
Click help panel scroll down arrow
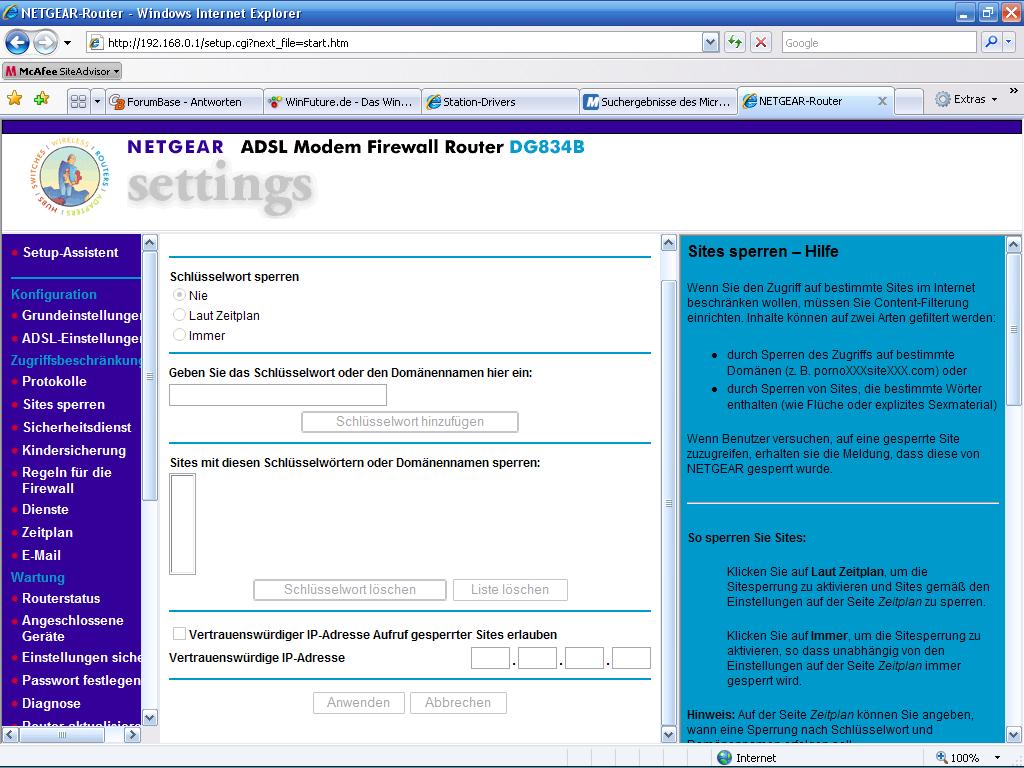pyautogui.click(x=1014, y=733)
